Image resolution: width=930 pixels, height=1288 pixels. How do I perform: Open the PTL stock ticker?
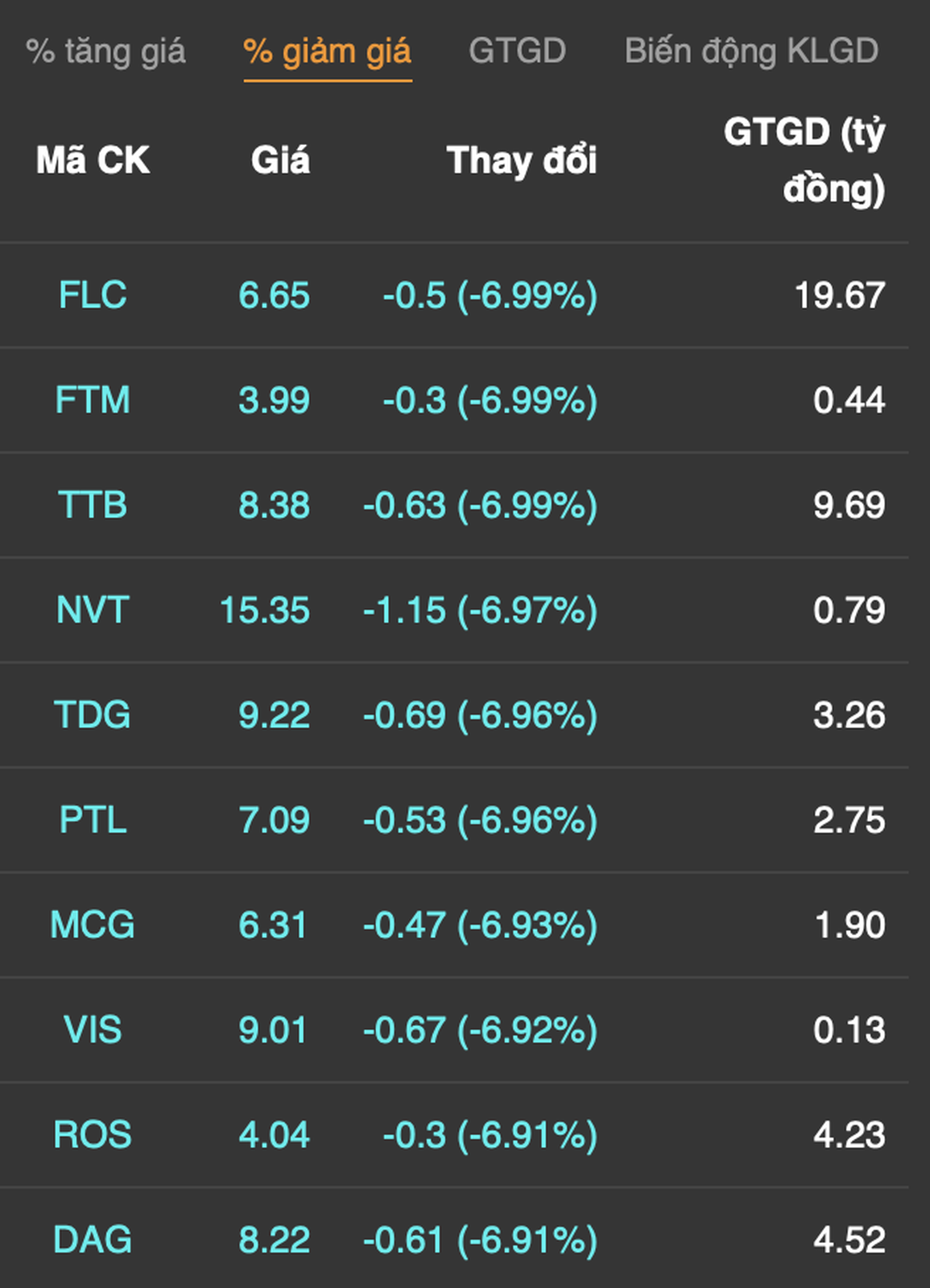(93, 820)
